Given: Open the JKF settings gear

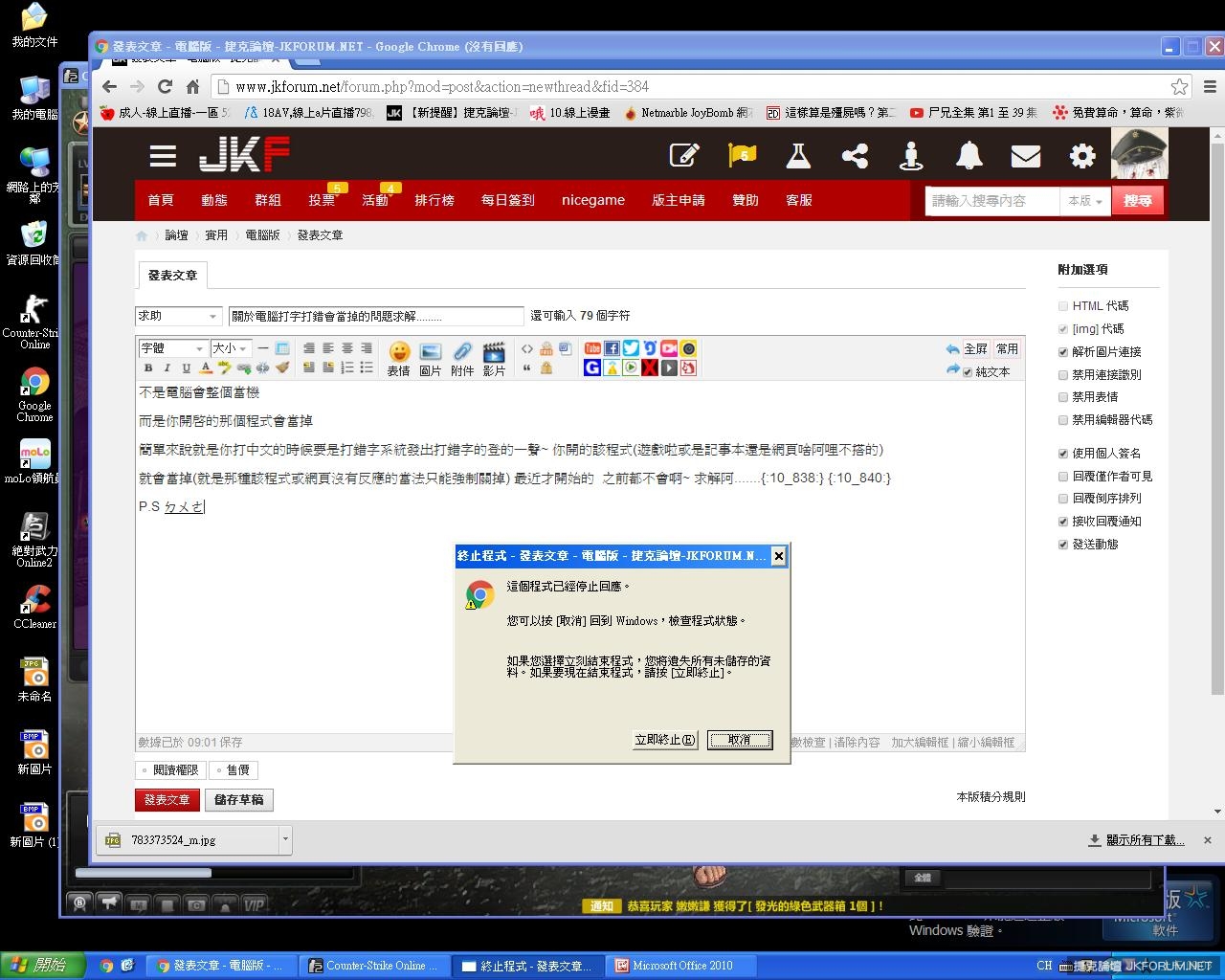Looking at the screenshot, I should [x=1081, y=155].
